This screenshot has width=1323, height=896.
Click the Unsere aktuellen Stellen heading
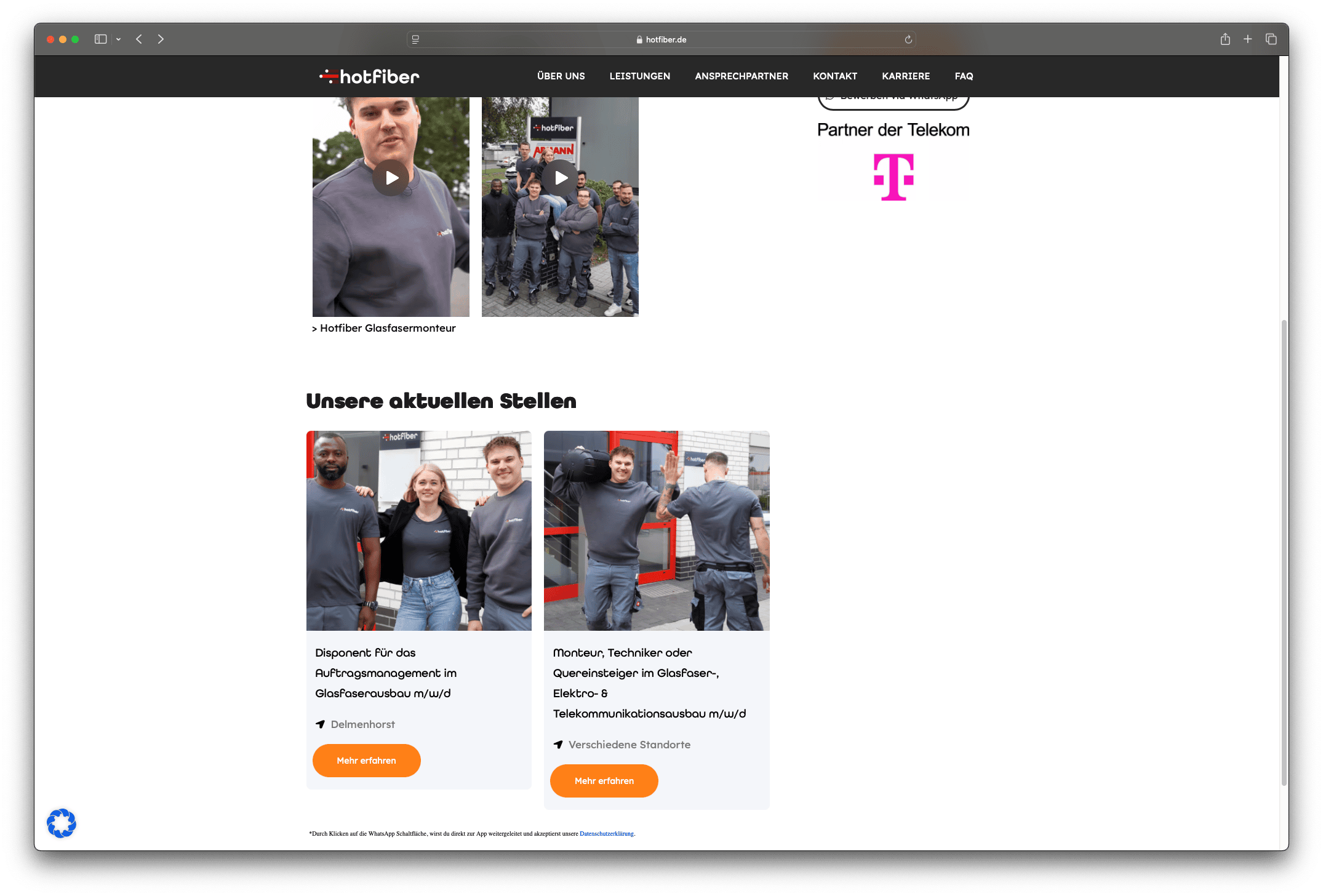pos(441,401)
